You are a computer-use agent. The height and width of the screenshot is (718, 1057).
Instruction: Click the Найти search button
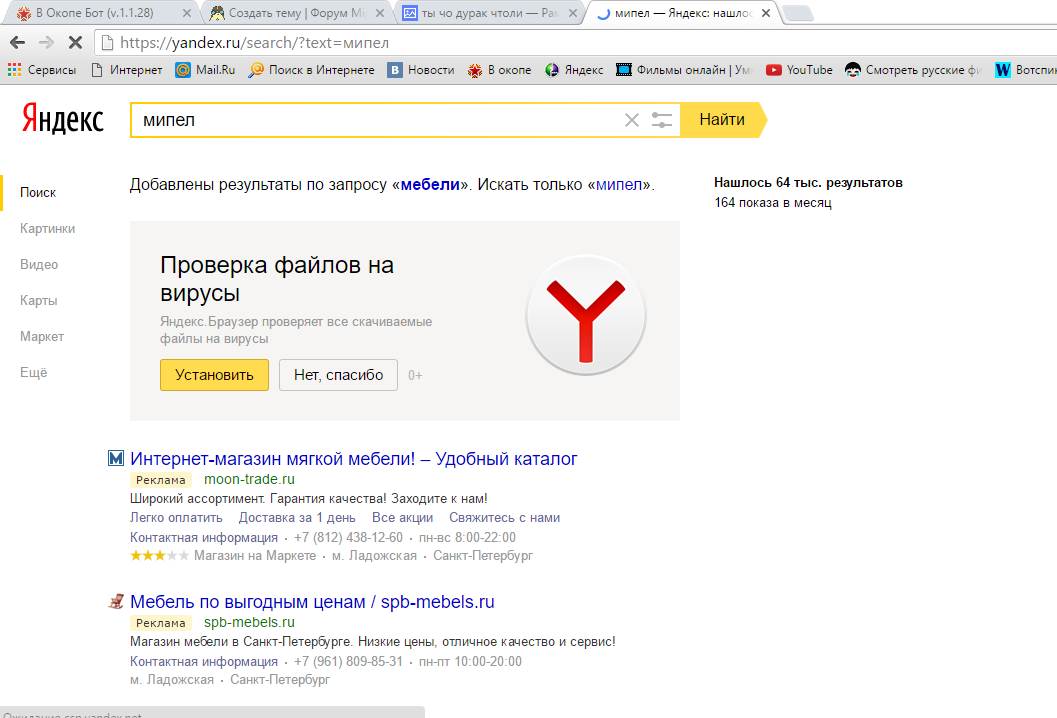point(722,120)
